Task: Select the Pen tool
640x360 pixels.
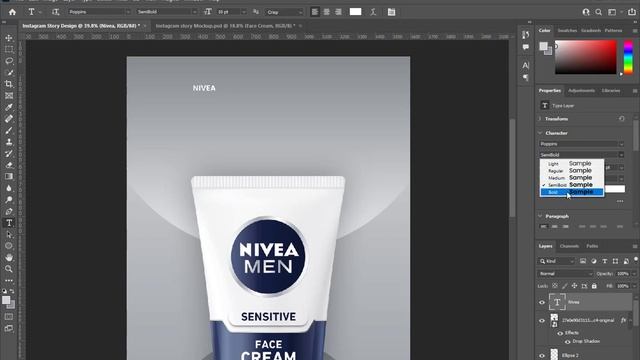Action: (x=9, y=211)
